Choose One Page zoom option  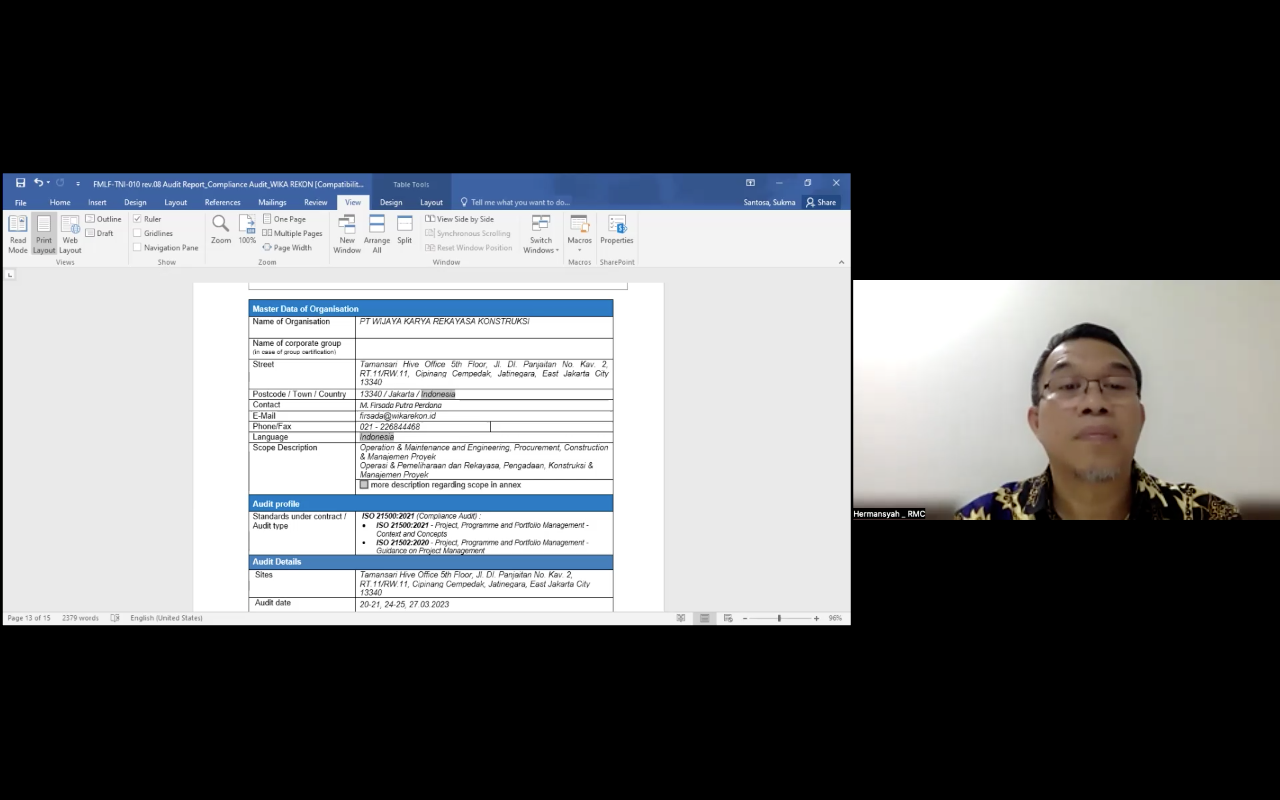284,219
